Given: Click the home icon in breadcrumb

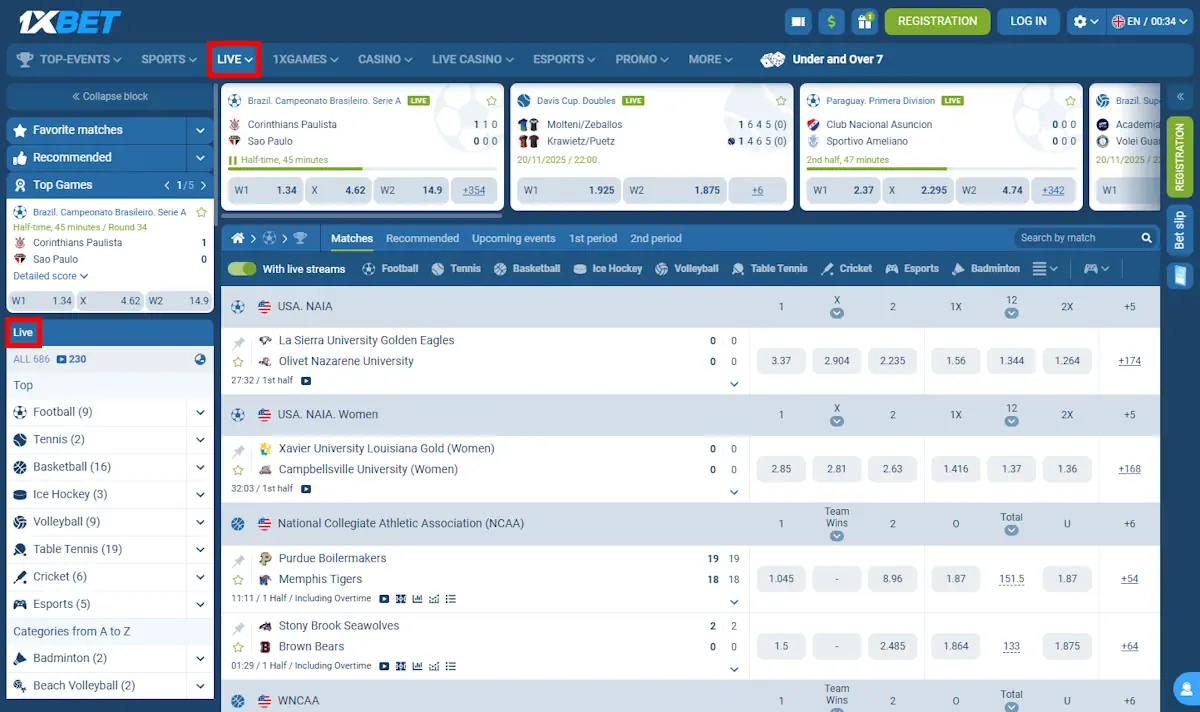Looking at the screenshot, I should [x=238, y=238].
